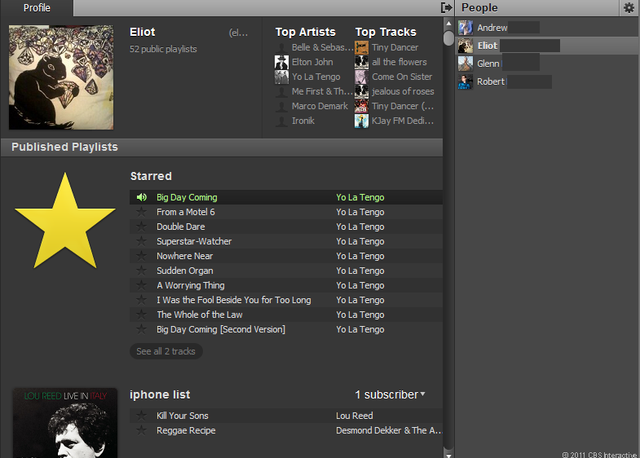
Task: Click the See all 2 tracks button
Action: point(166,351)
